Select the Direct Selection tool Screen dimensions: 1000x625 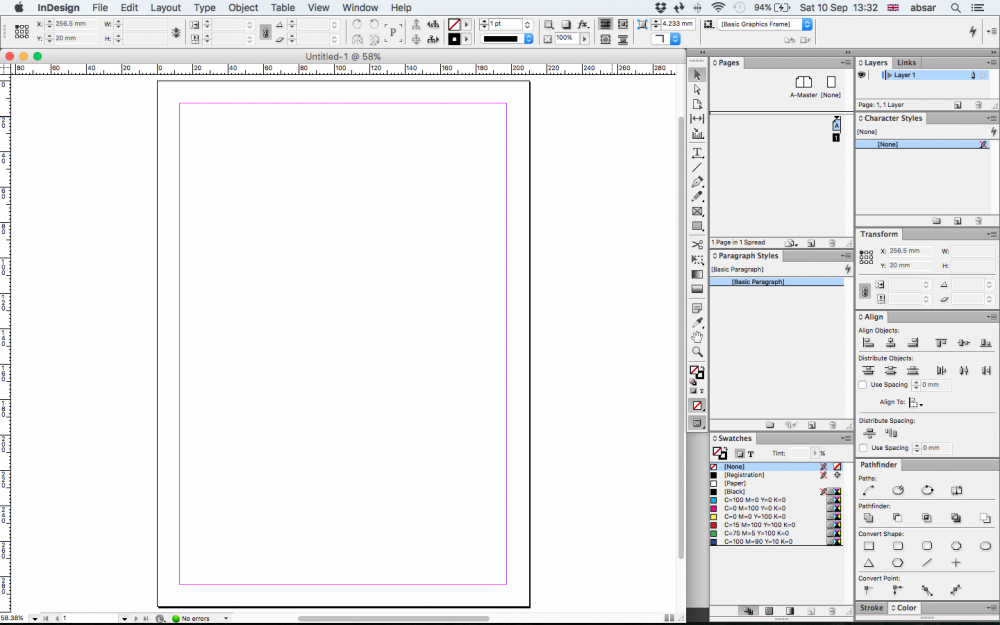697,89
